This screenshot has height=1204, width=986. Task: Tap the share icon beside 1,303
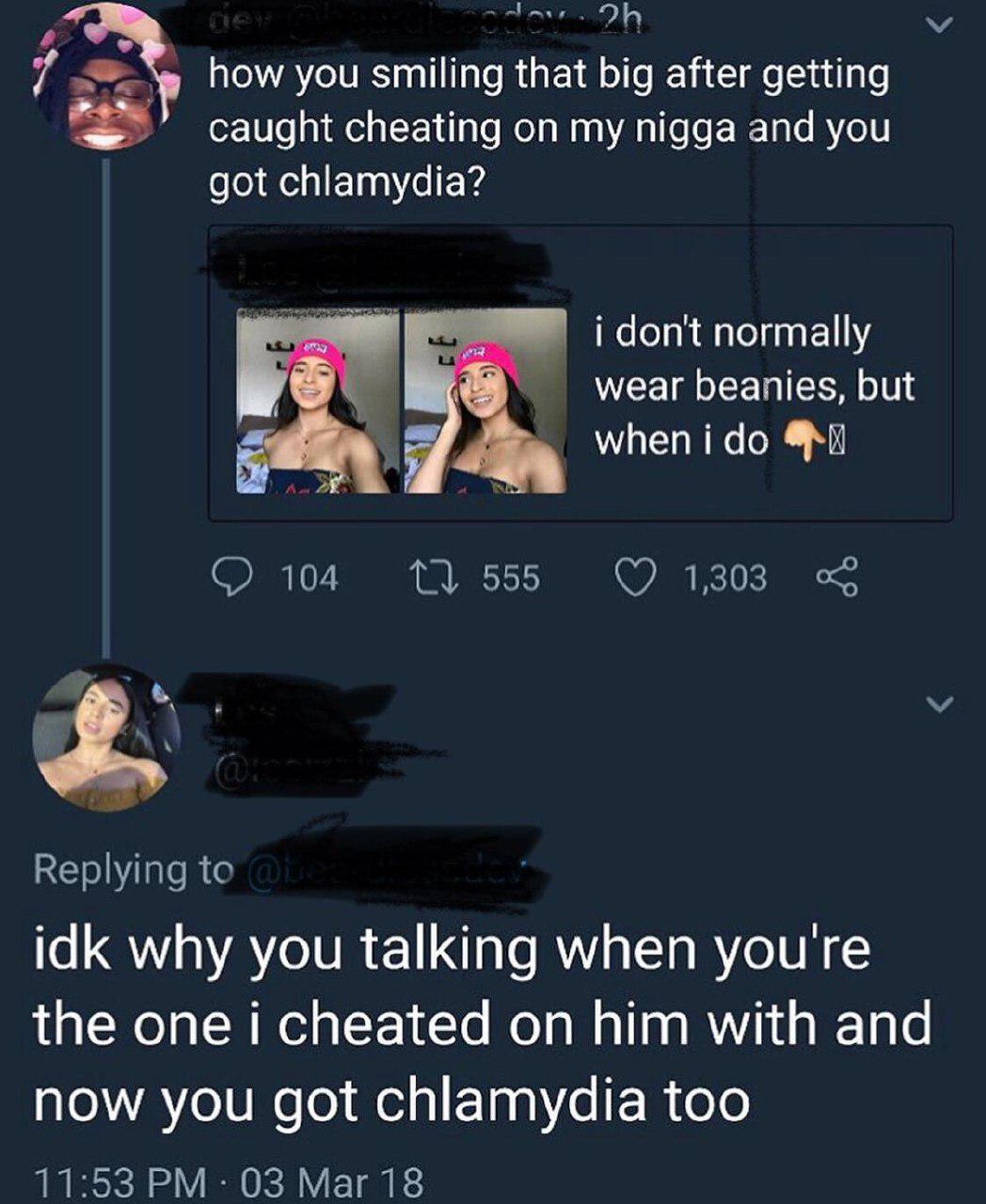tap(836, 578)
